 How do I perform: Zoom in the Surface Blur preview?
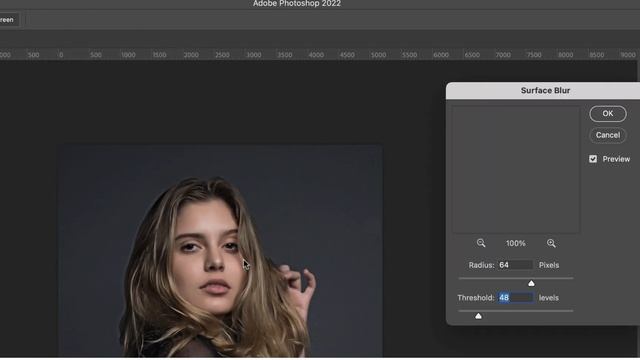[x=551, y=243]
